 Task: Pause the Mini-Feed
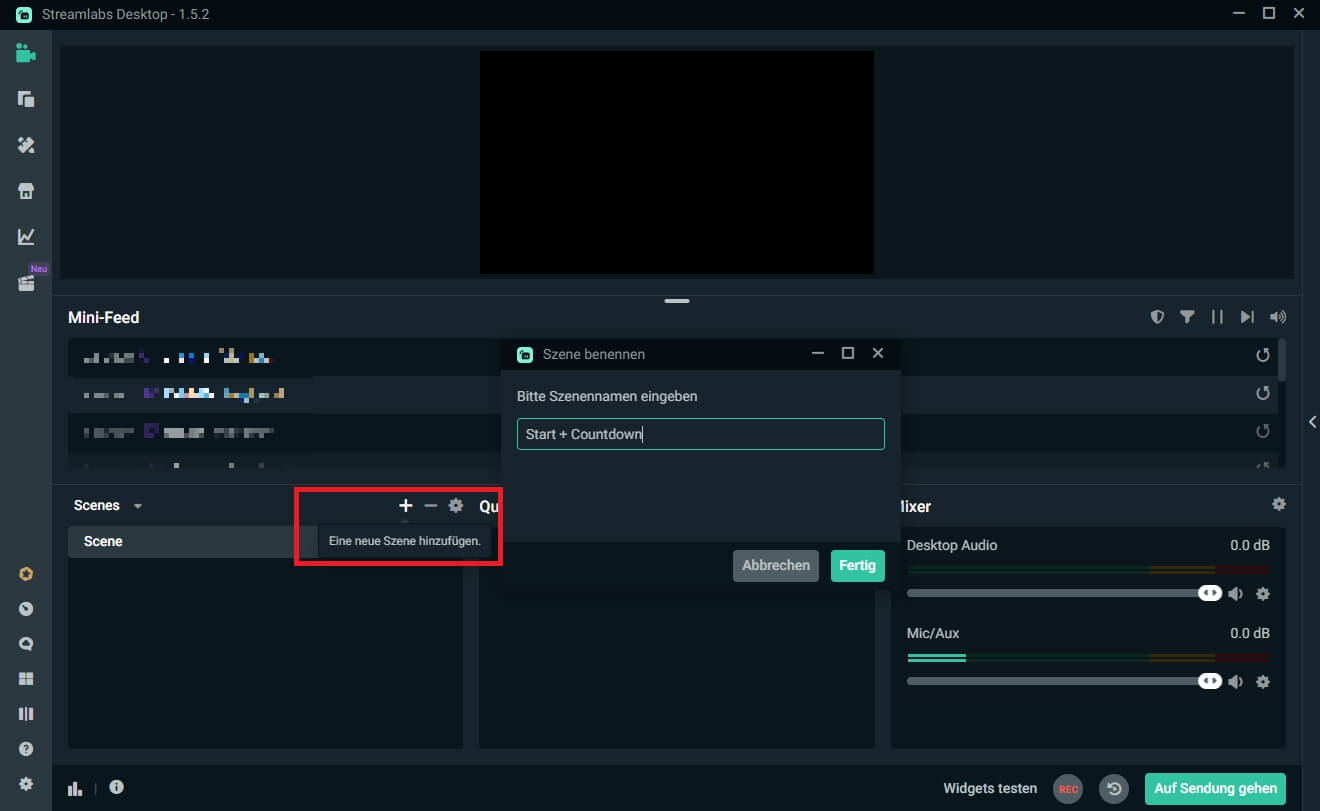1217,316
